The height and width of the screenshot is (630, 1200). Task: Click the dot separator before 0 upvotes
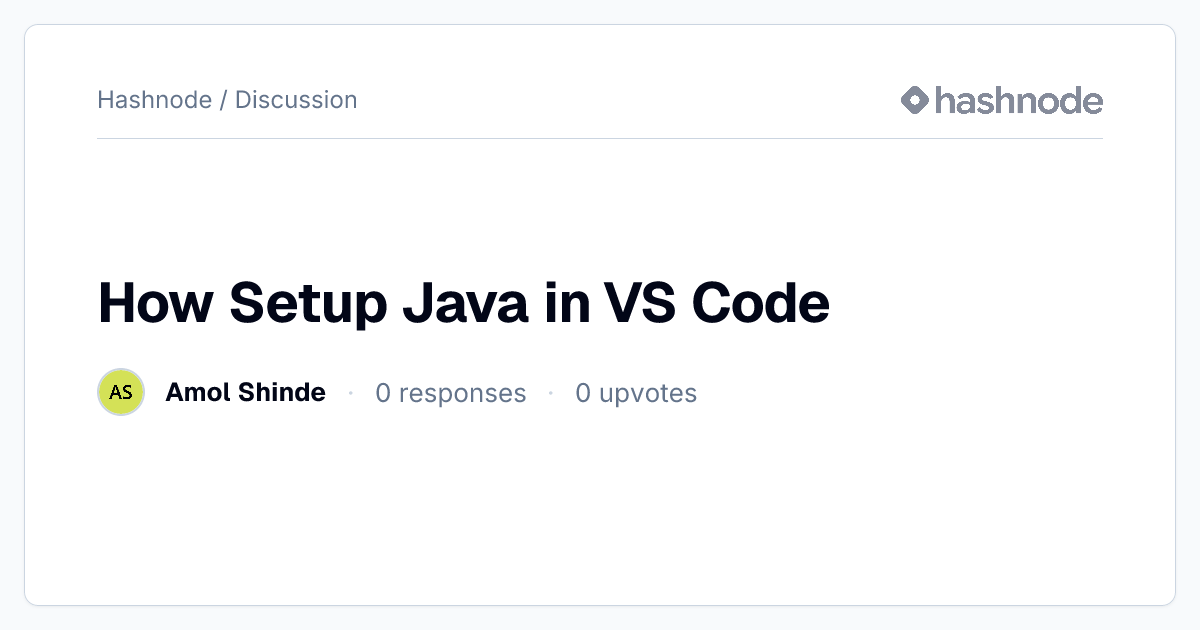point(551,393)
